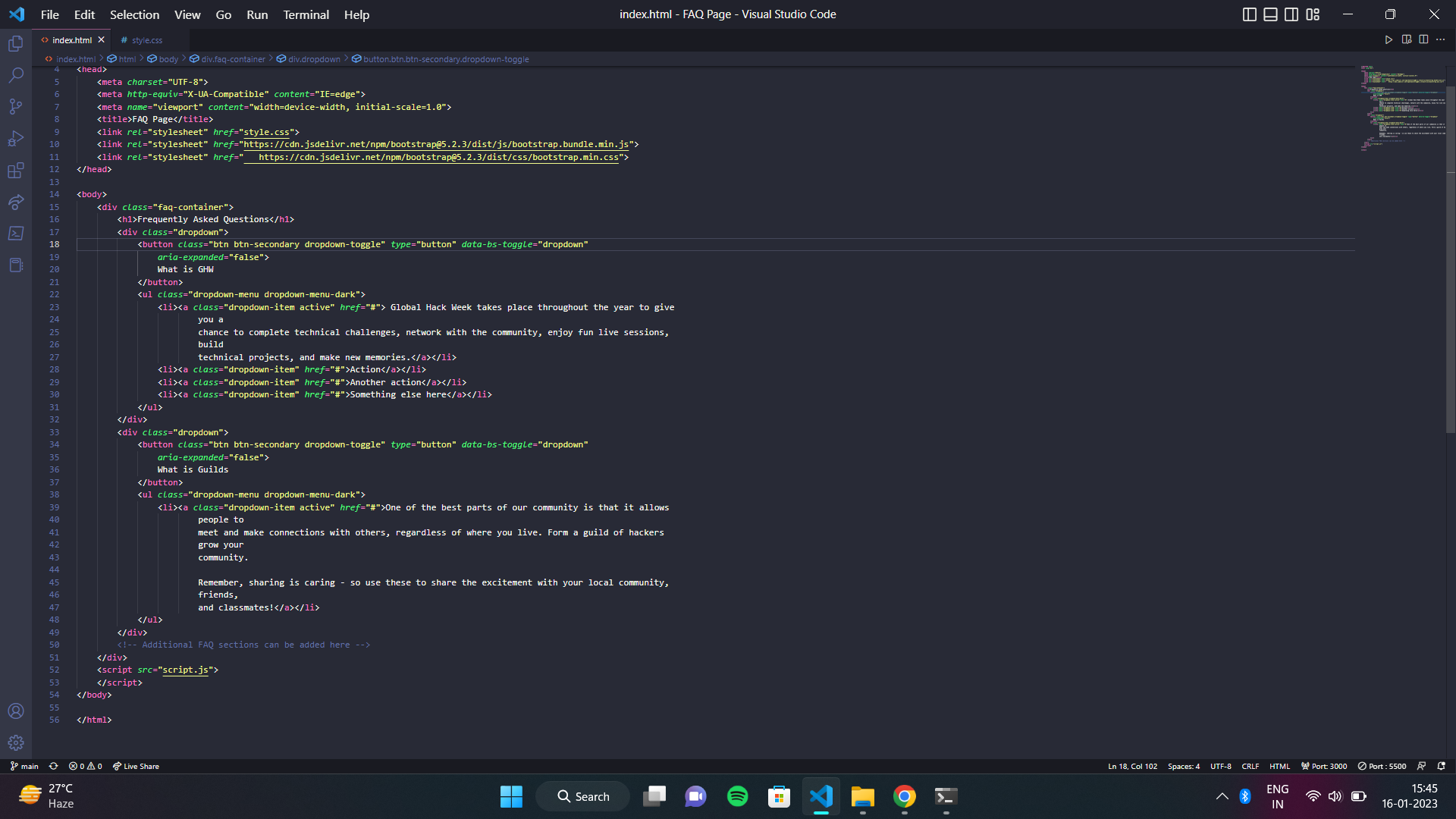Expand div.dropdown breadcrumb item
This screenshot has height=819, width=1456.
click(x=314, y=59)
